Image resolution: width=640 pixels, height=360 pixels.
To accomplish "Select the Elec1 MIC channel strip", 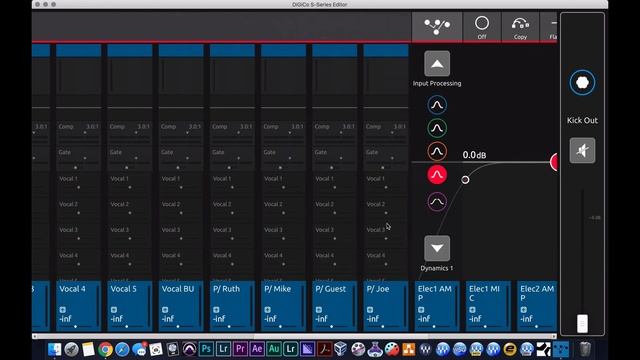I will [488, 306].
